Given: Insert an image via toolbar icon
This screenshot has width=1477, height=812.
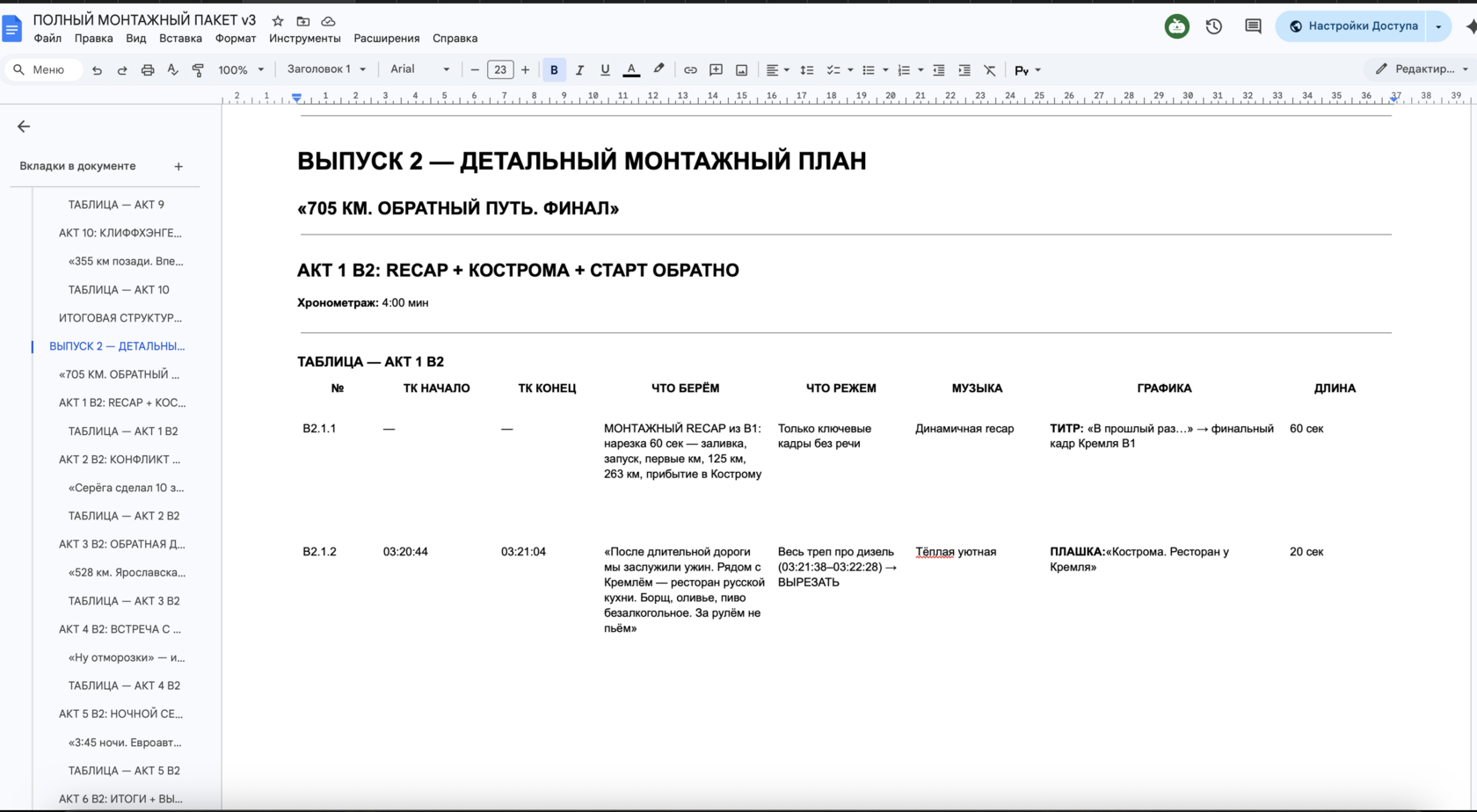Looking at the screenshot, I should coord(741,69).
